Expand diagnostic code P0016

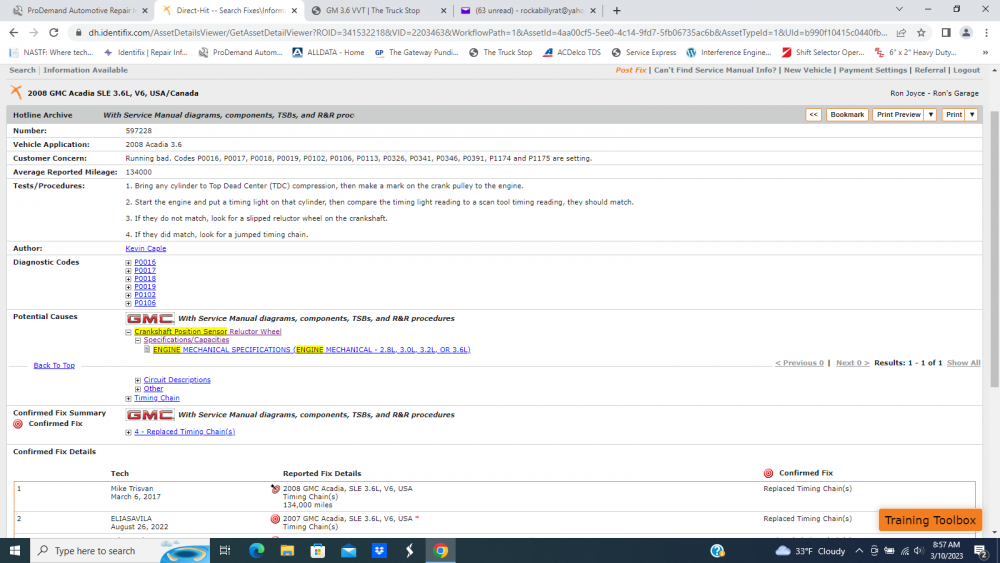coord(128,263)
